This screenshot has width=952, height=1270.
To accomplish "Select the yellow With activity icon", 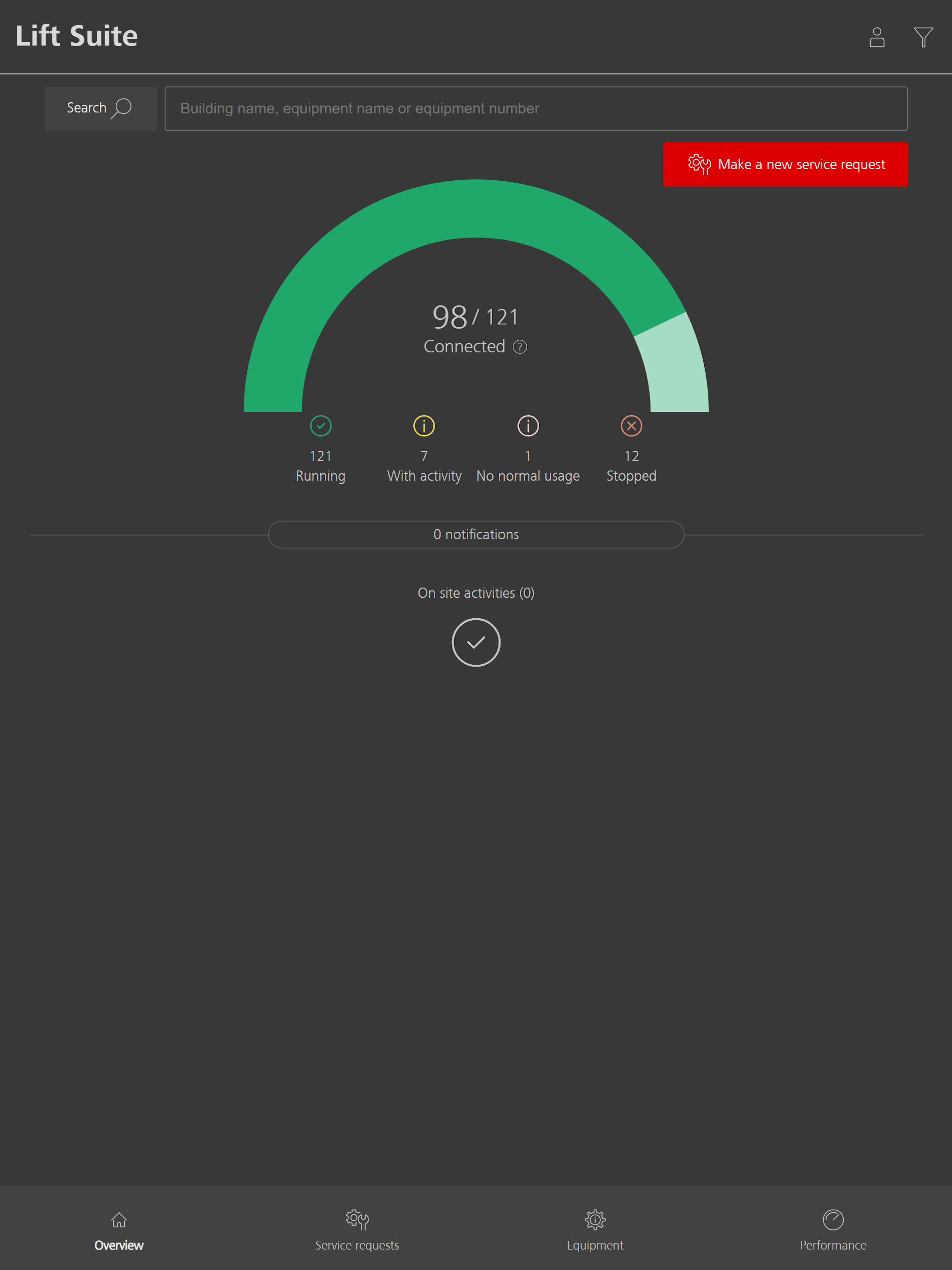I will (x=424, y=426).
